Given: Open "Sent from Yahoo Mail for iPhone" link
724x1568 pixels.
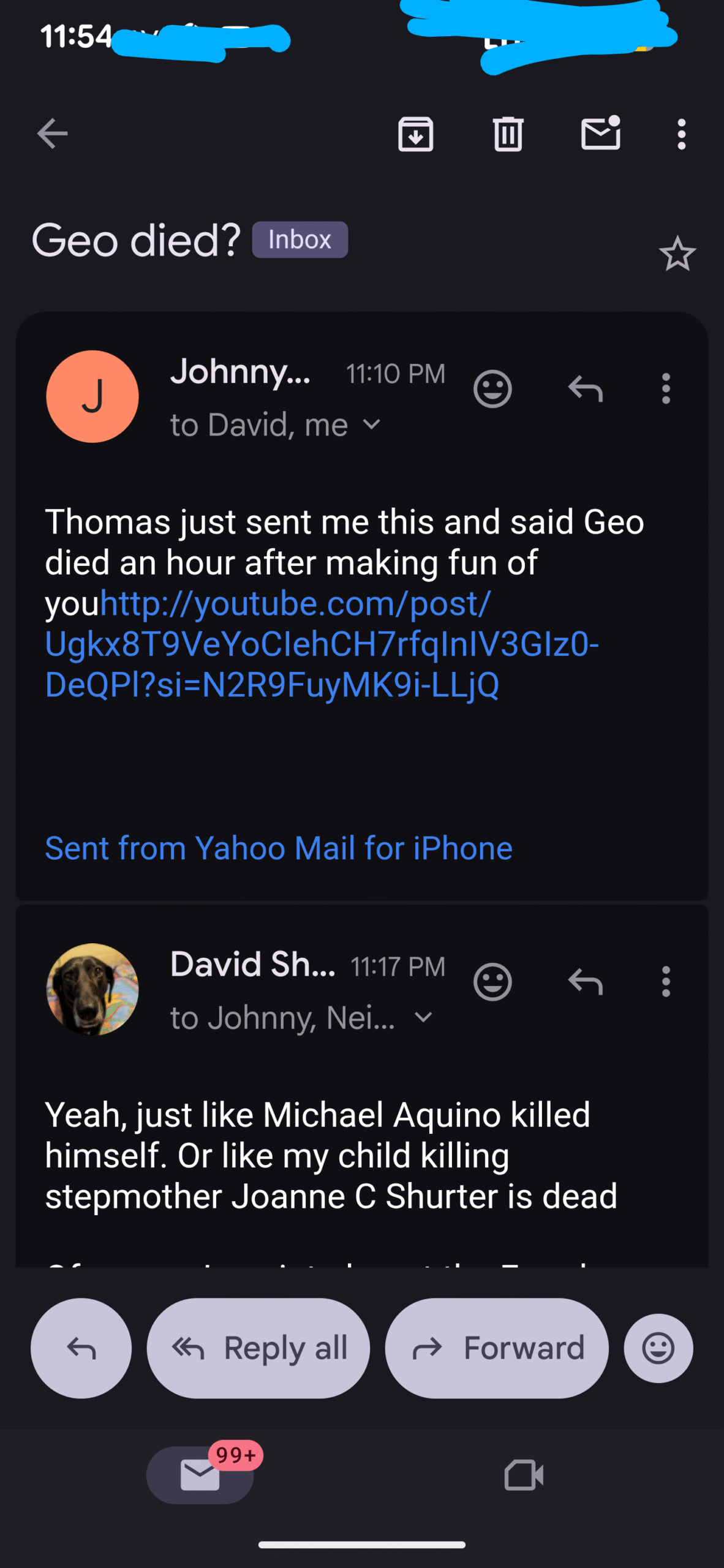Looking at the screenshot, I should (x=279, y=848).
